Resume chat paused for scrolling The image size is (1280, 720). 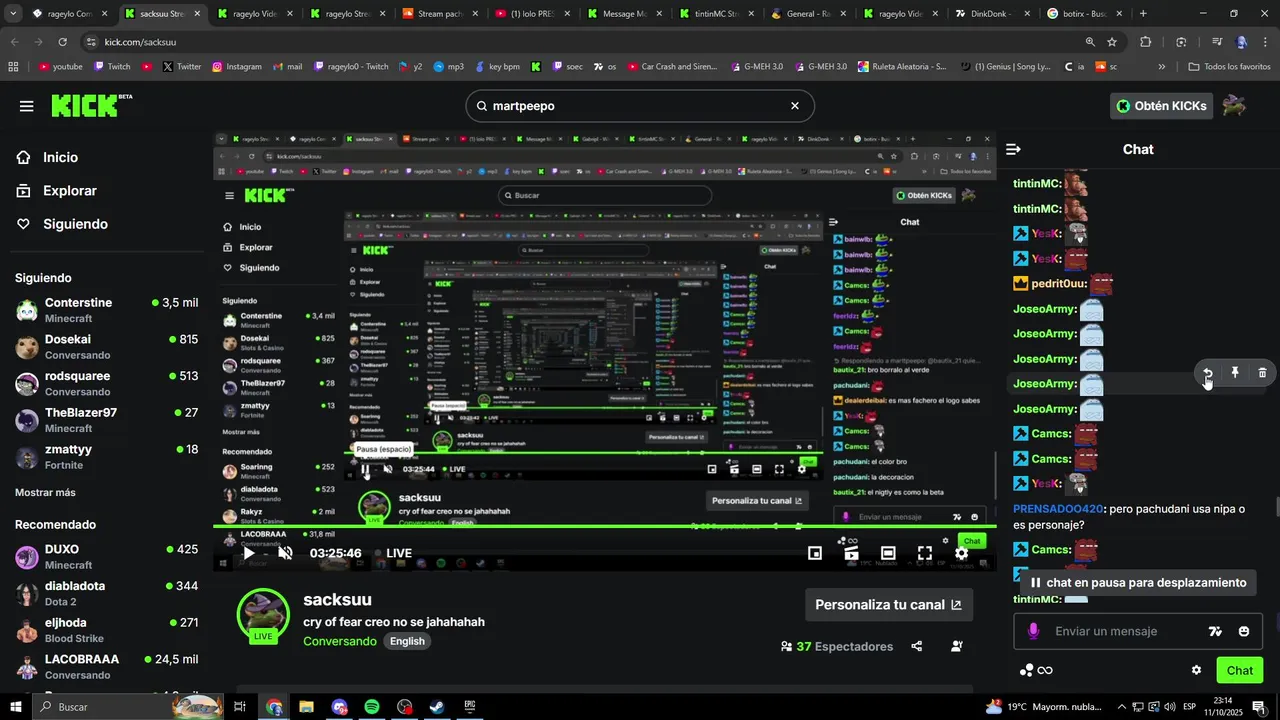pos(1139,582)
